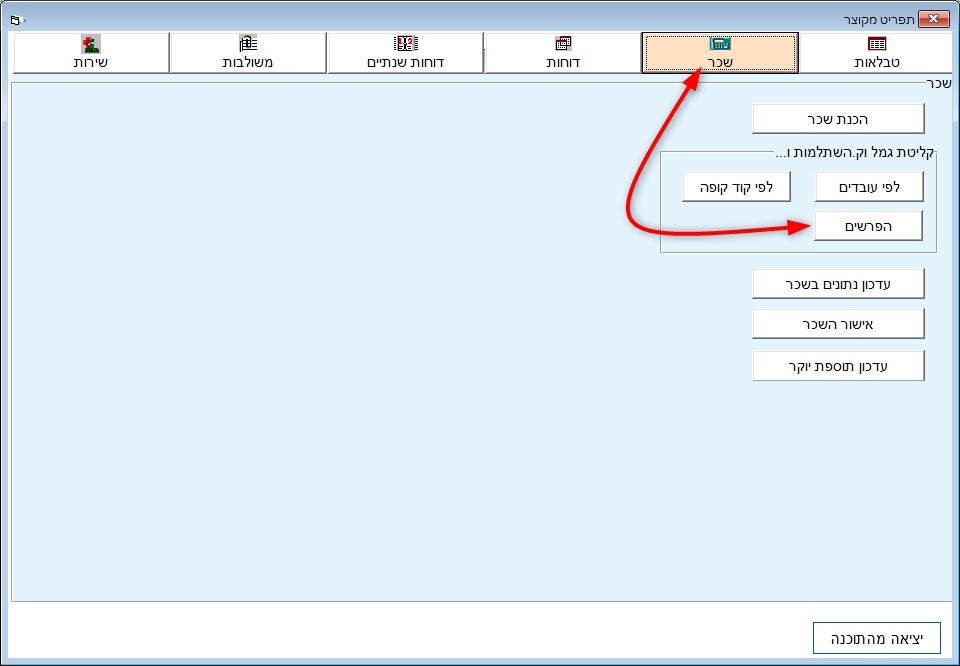The height and width of the screenshot is (666, 960).
Task: Click the הכנת שכר button
Action: [838, 119]
